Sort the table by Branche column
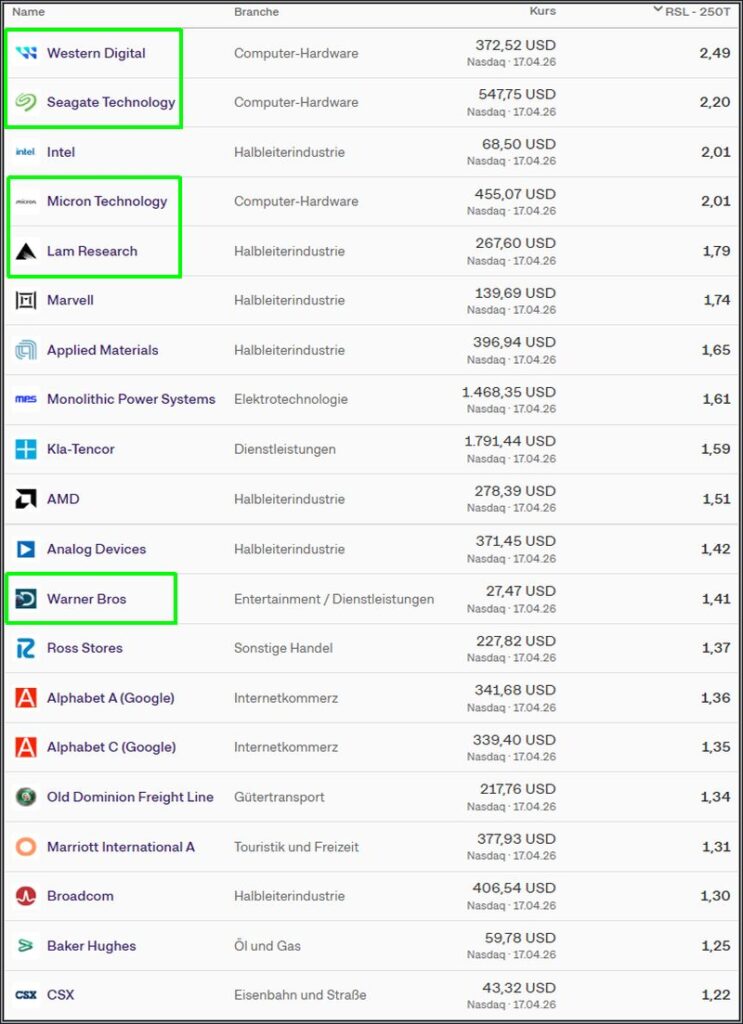Viewport: 743px width, 1024px height. click(x=256, y=12)
